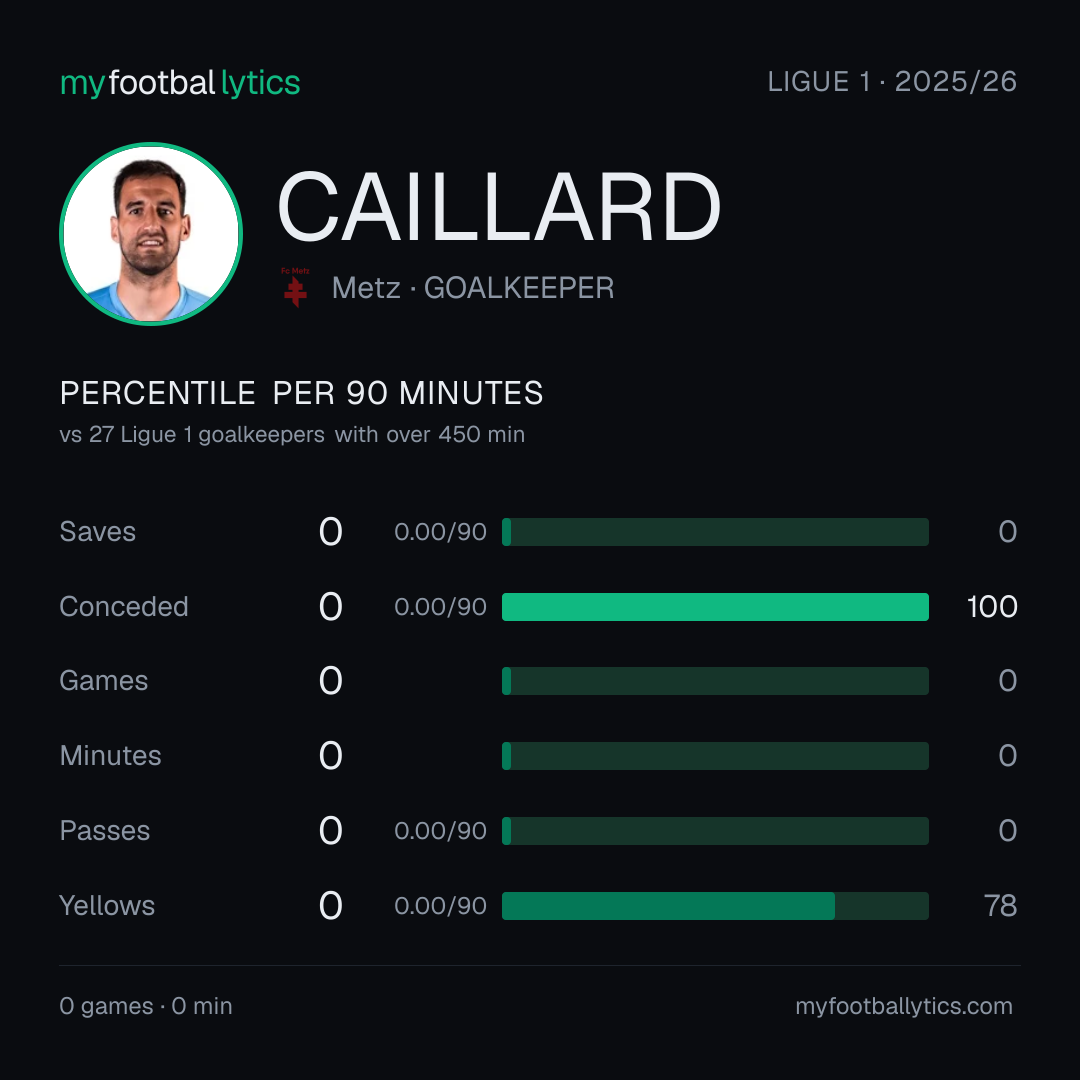Click the Games percentile bar
Screen dimensions: 1080x1080
point(715,681)
